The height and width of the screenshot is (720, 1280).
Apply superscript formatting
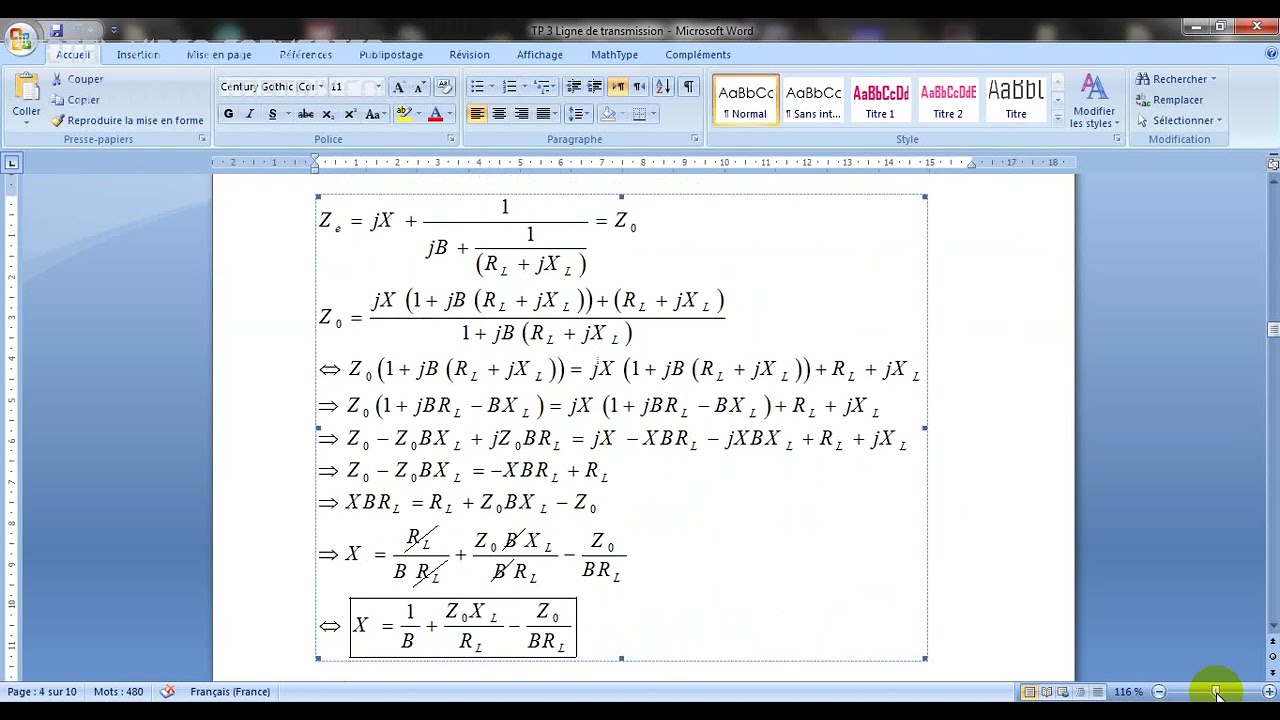point(350,114)
